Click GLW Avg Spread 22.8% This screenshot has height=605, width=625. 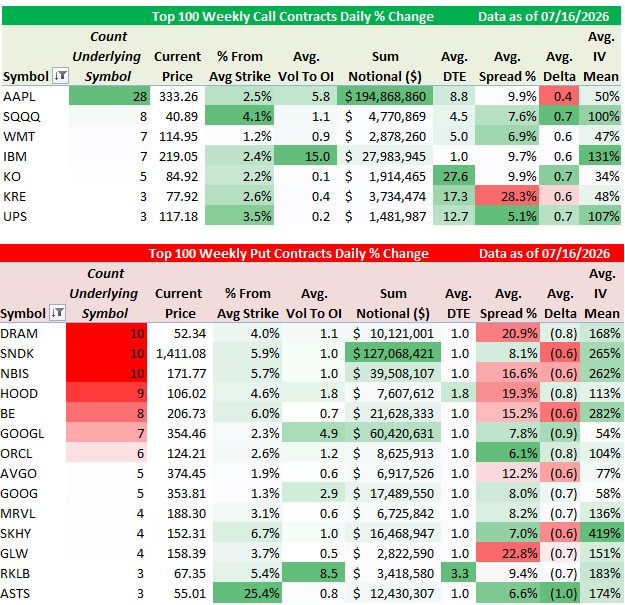508,553
